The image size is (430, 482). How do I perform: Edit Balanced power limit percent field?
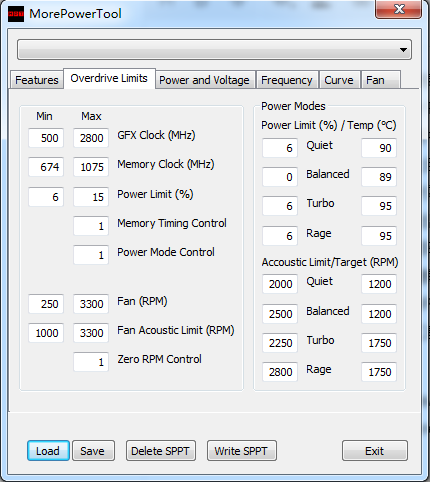pos(280,177)
